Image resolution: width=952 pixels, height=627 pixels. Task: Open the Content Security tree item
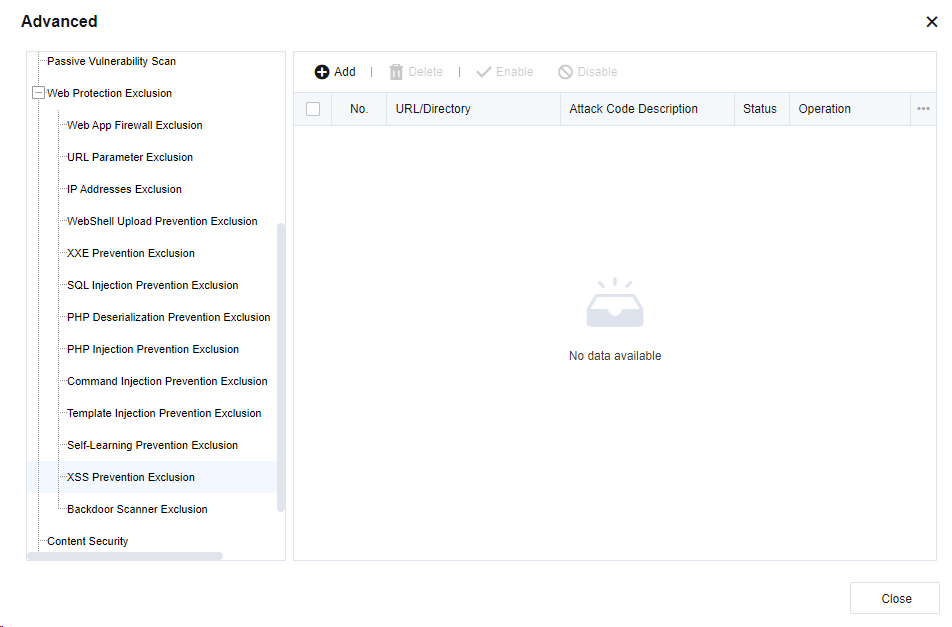[x=88, y=541]
